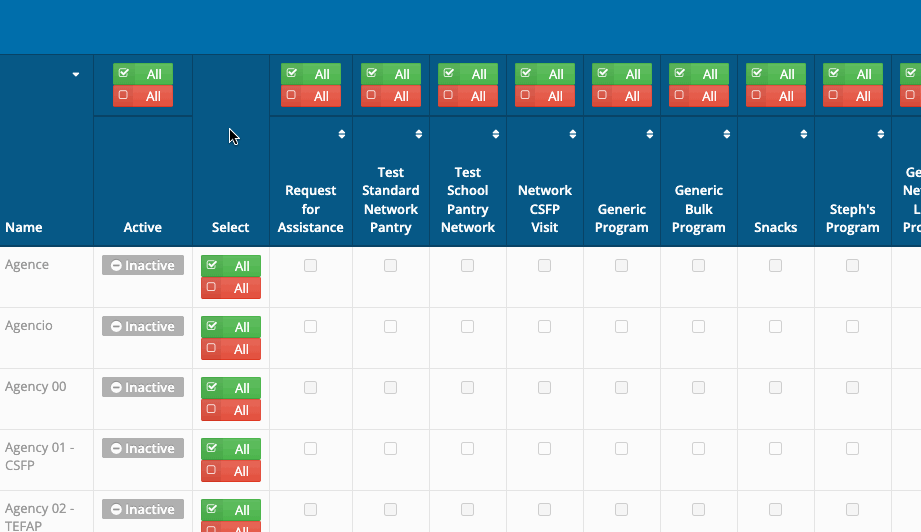Tick Generic Program checkbox for Agency 00
The image size is (921, 532).
(621, 388)
